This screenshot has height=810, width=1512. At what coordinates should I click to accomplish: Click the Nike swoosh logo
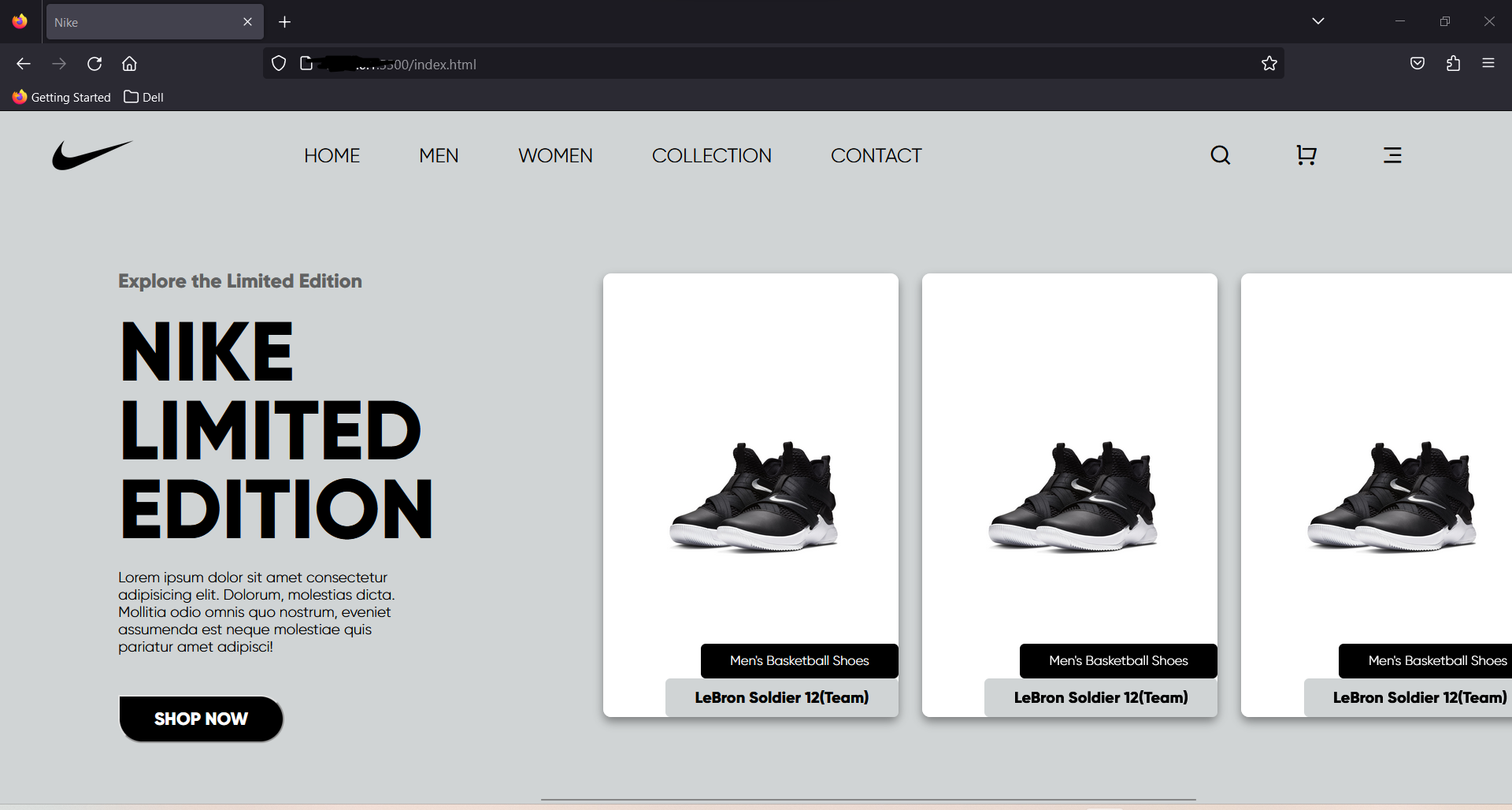[x=91, y=155]
